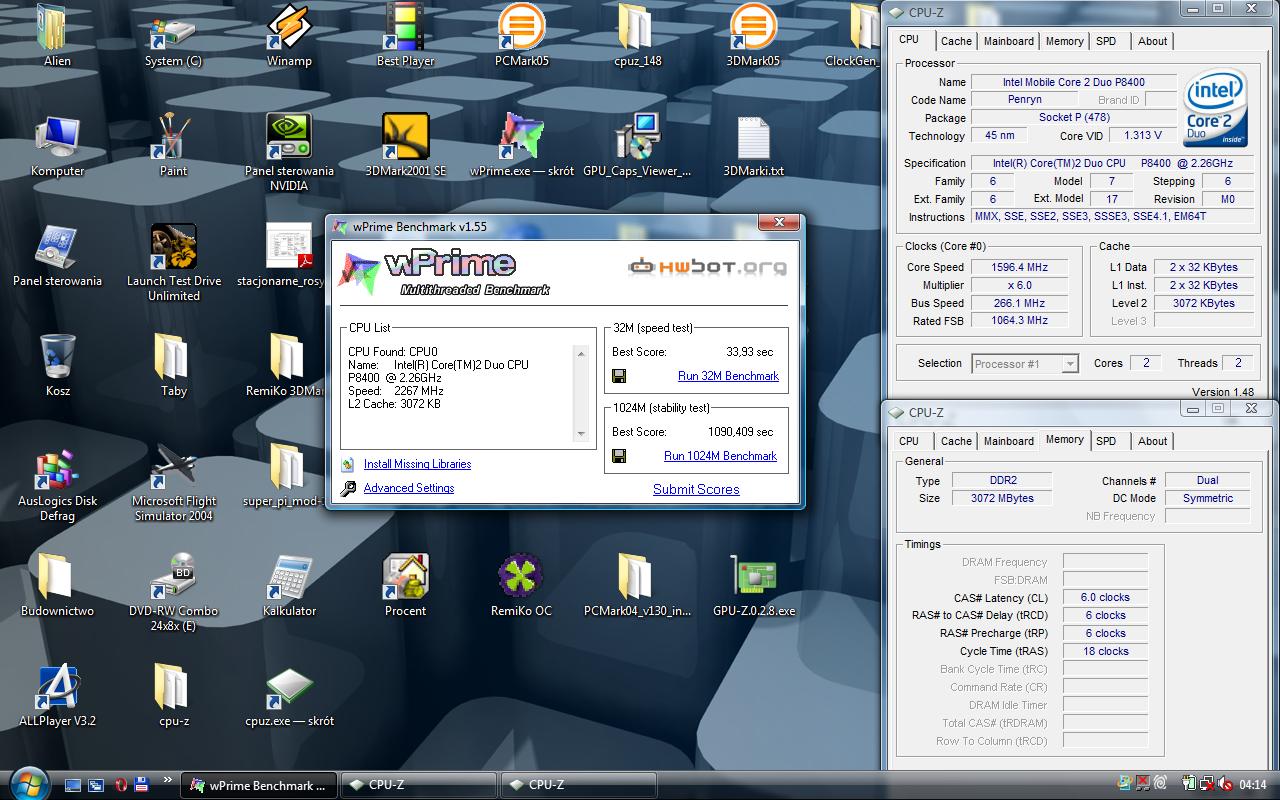
Task: Open About tab in upper CPU-Z
Action: [1152, 41]
